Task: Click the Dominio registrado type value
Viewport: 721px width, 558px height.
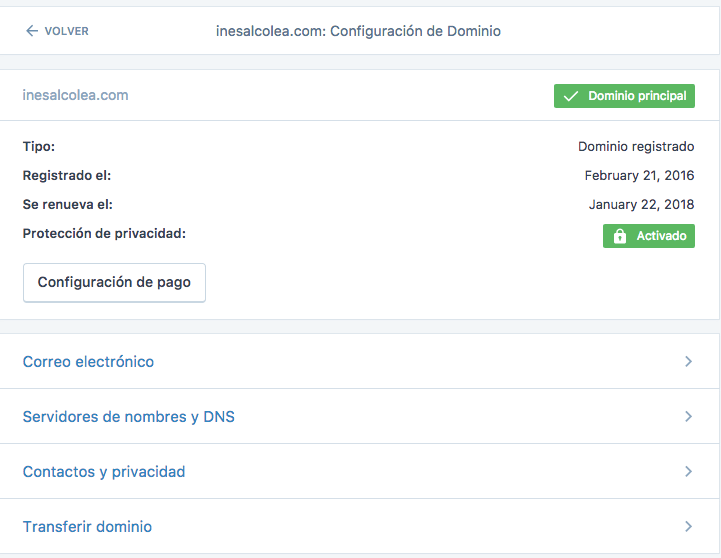Action: (x=636, y=146)
